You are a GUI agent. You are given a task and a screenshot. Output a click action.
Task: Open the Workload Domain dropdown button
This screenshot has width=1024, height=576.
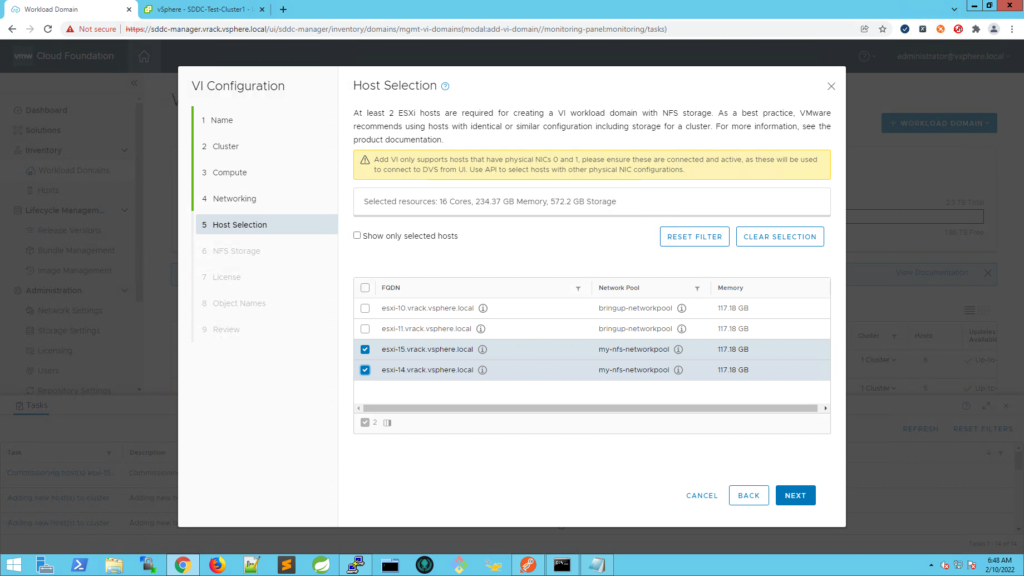[939, 123]
